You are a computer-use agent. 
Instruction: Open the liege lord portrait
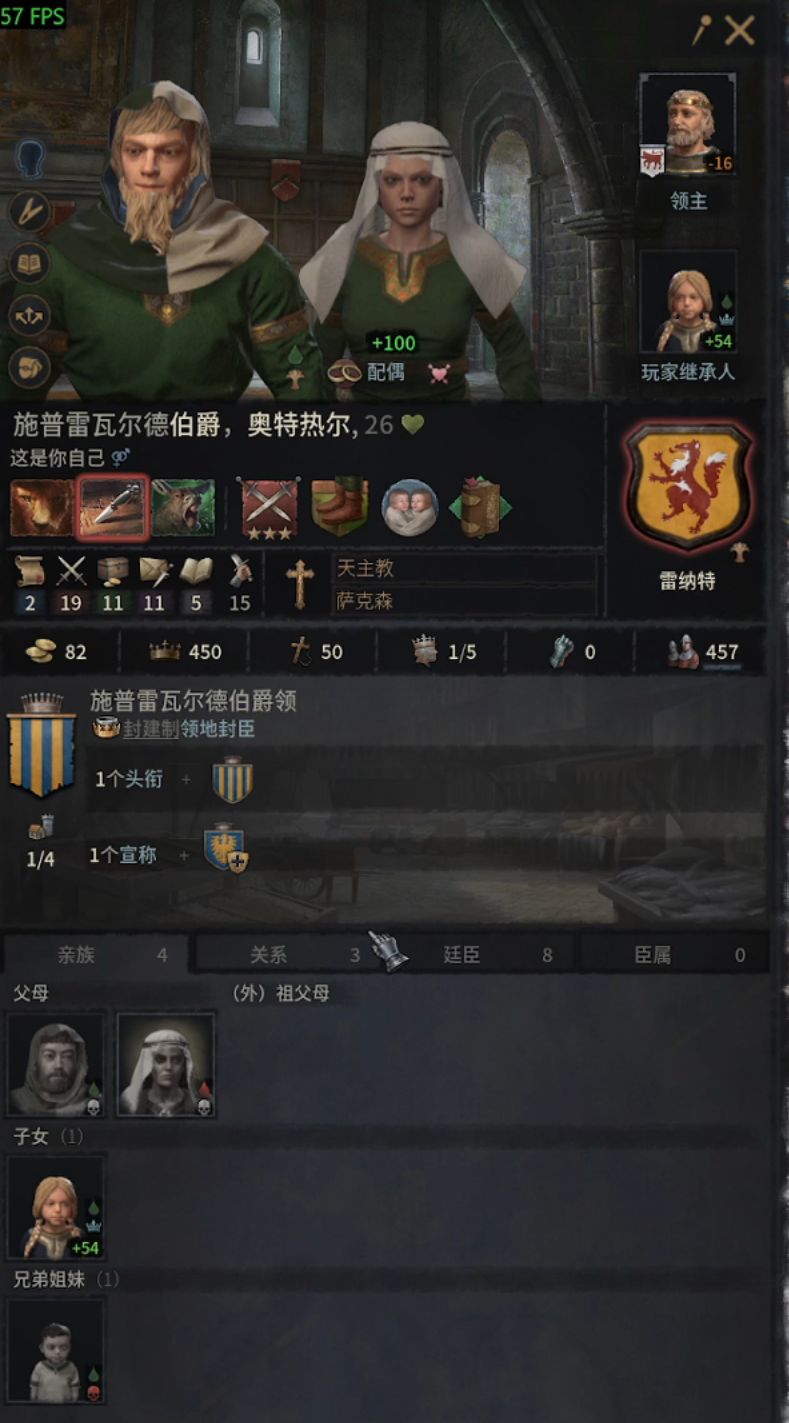[688, 125]
